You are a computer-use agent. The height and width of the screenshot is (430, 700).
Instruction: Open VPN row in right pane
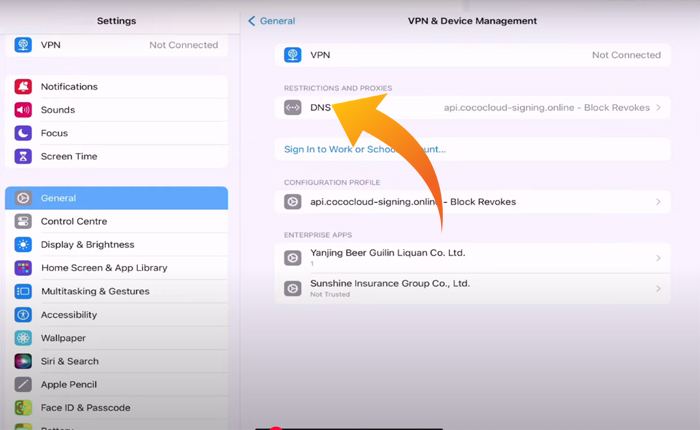472,55
